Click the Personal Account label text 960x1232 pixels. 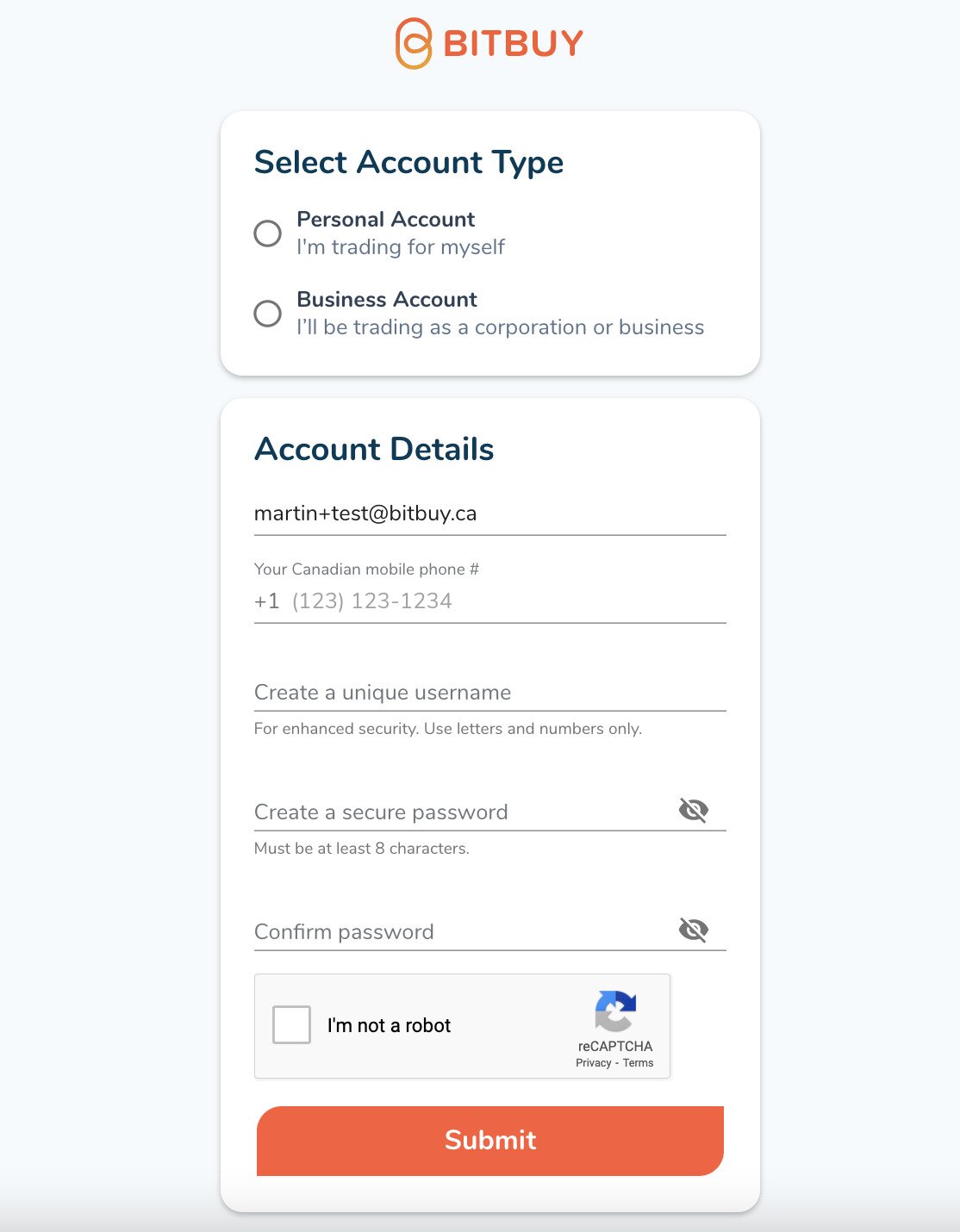[385, 220]
